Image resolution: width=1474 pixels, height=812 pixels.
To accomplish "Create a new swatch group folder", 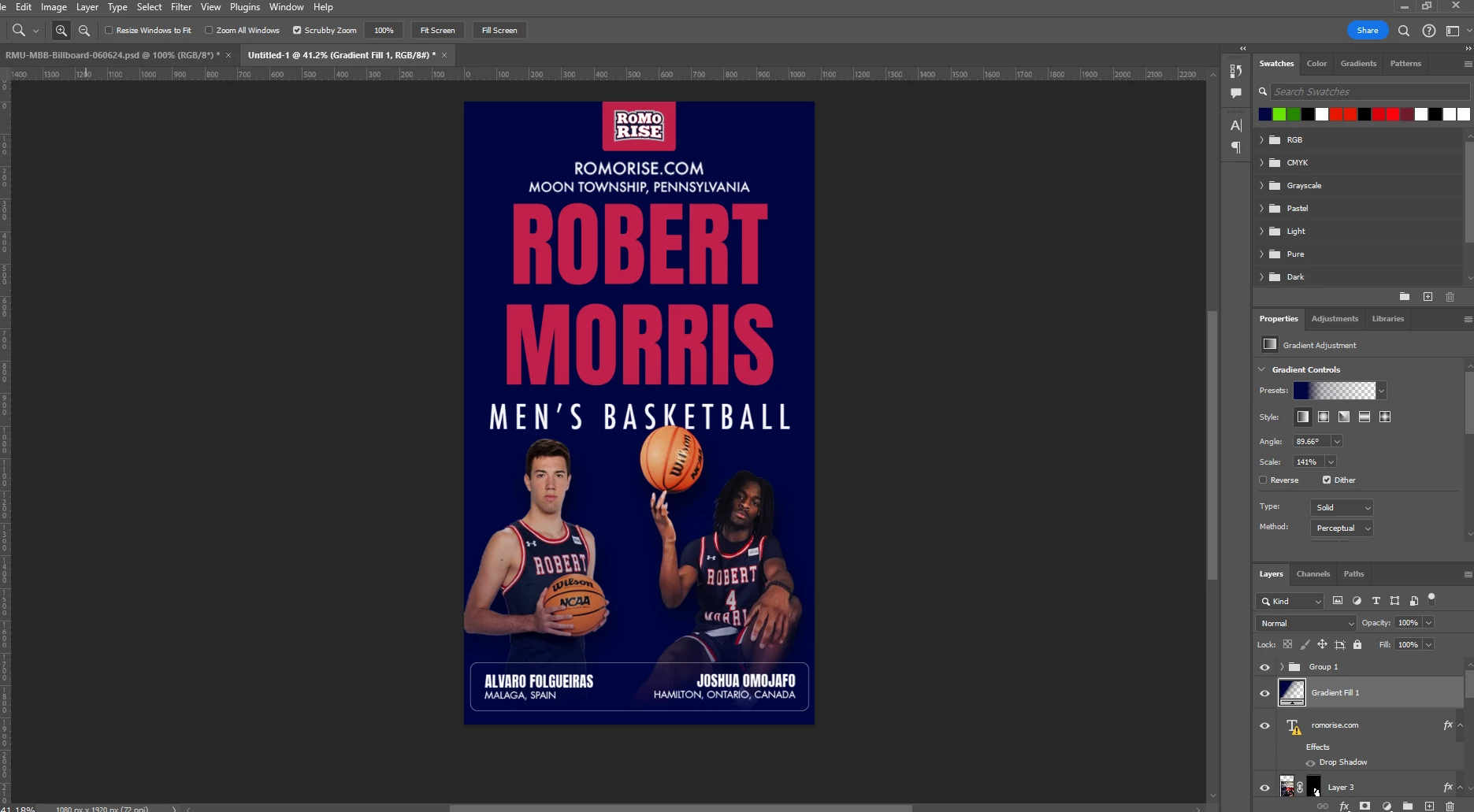I will click(x=1405, y=297).
